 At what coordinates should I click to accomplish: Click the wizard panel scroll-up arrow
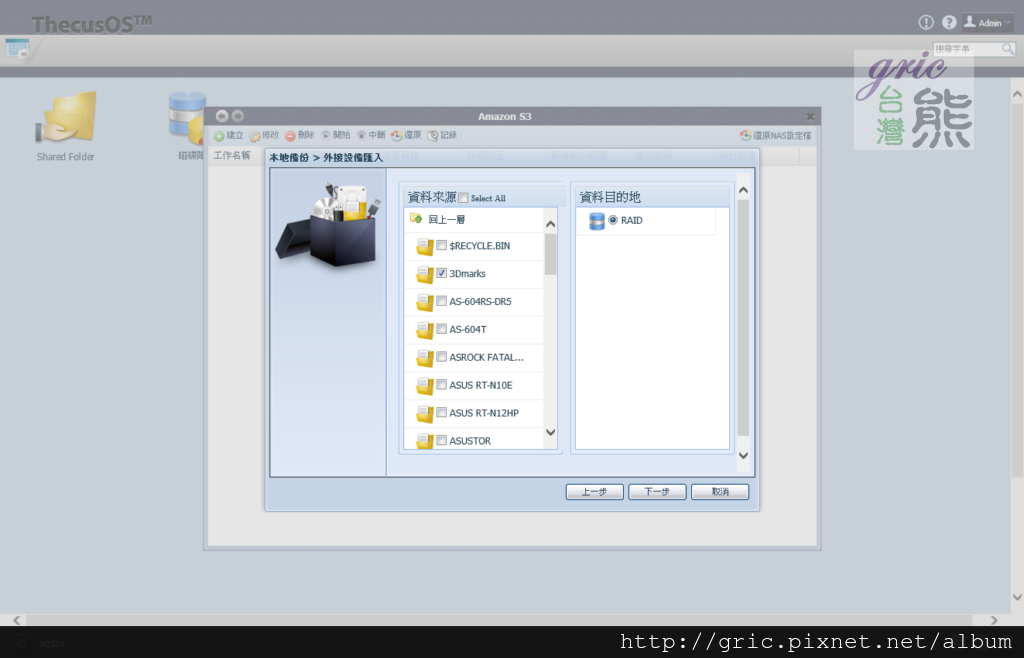743,190
